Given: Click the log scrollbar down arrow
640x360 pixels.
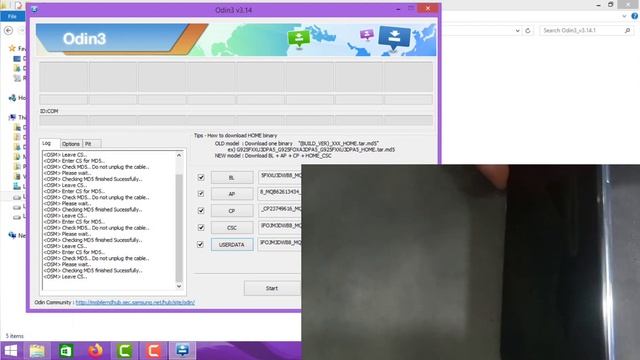Looking at the screenshot, I should point(179,286).
